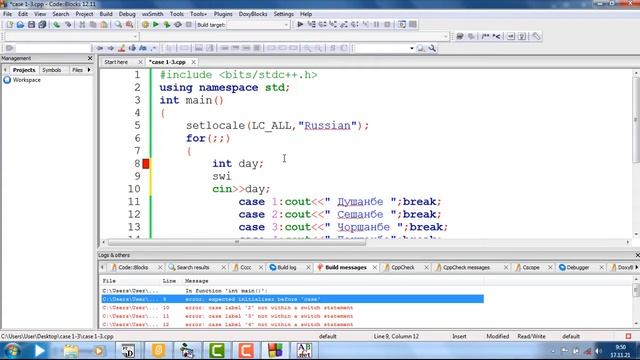Click the highlighter marker icon
Screen dimensions: 640x360
click(x=121, y=48)
